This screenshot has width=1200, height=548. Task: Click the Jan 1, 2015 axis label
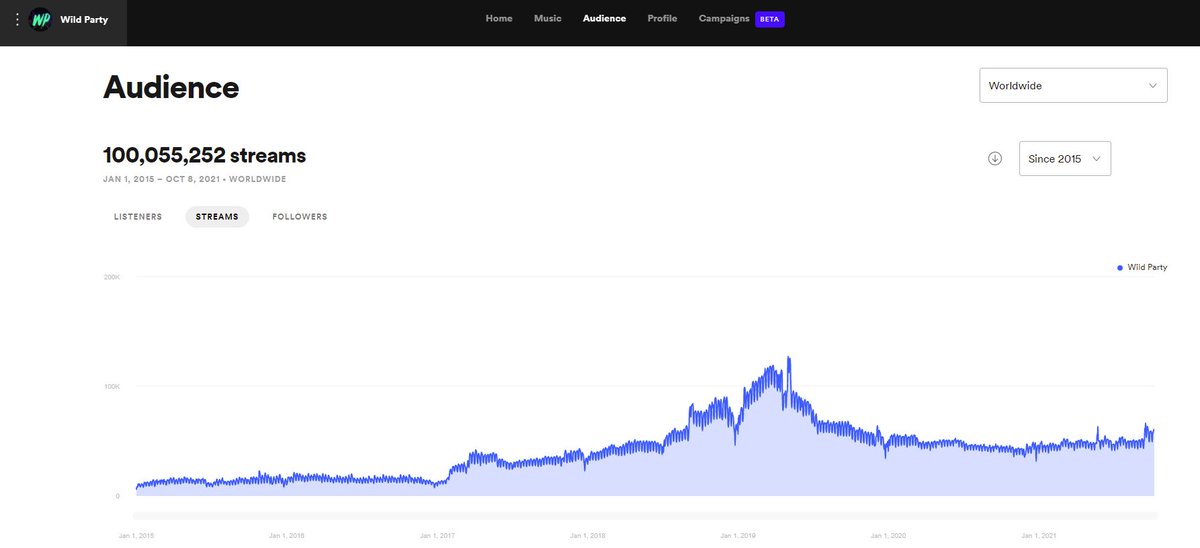[x=137, y=536]
